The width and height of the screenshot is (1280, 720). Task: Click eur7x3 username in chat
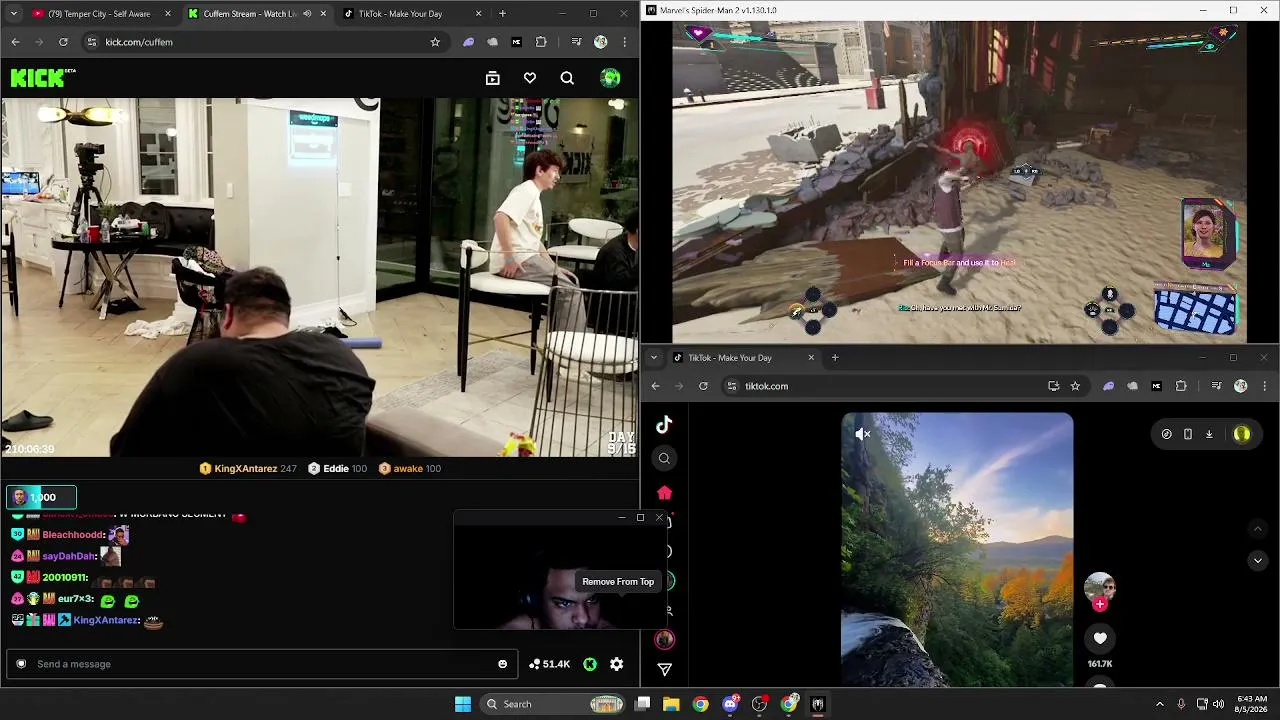(75, 599)
